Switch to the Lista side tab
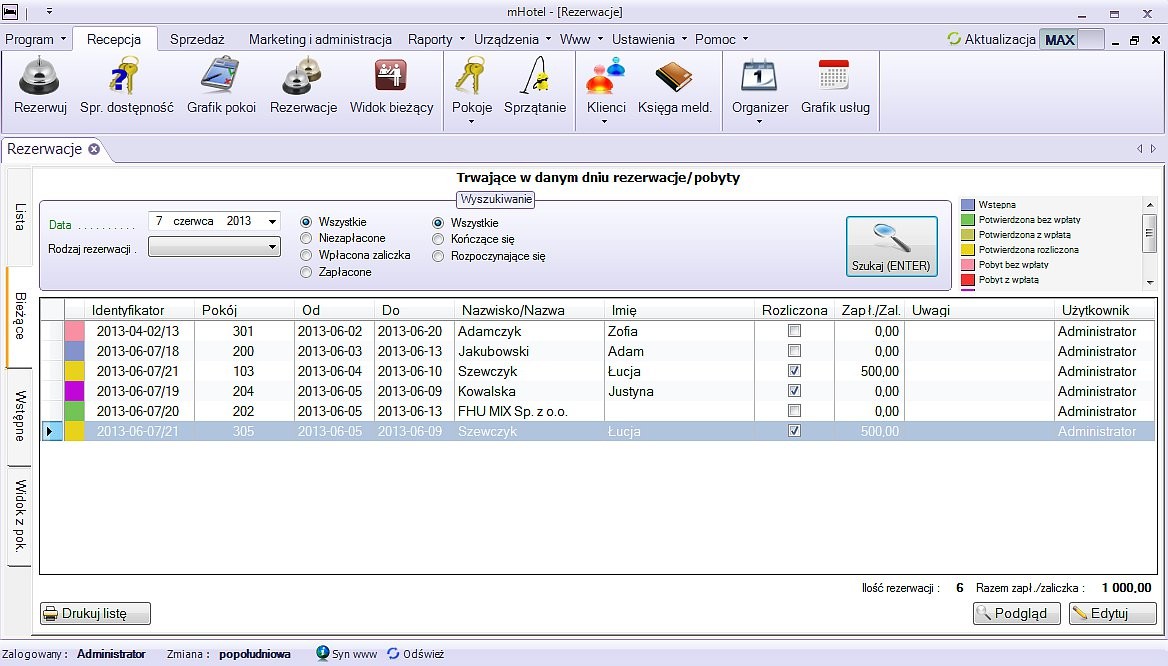 20,216
